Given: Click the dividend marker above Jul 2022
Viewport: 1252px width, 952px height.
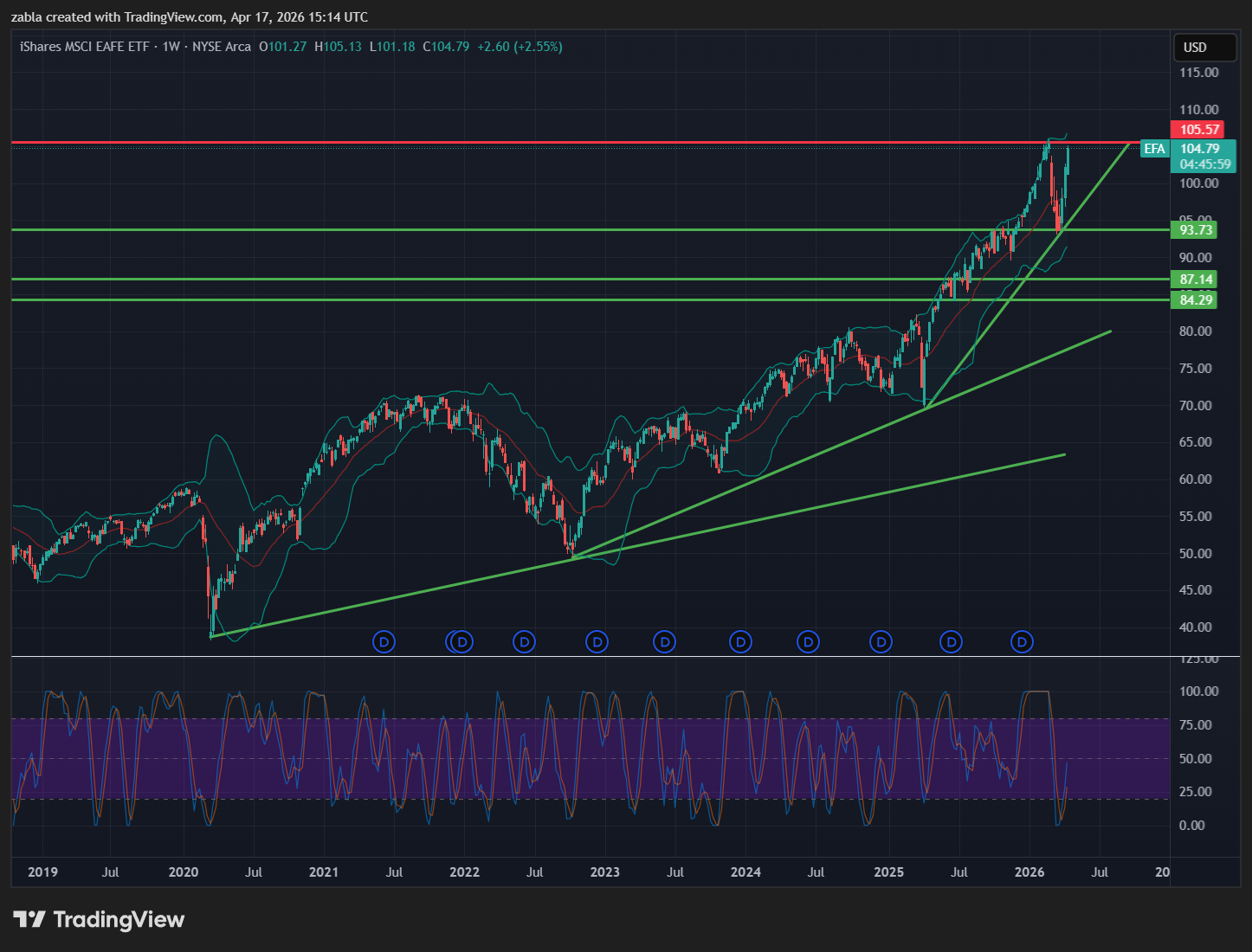Looking at the screenshot, I should pos(524,642).
